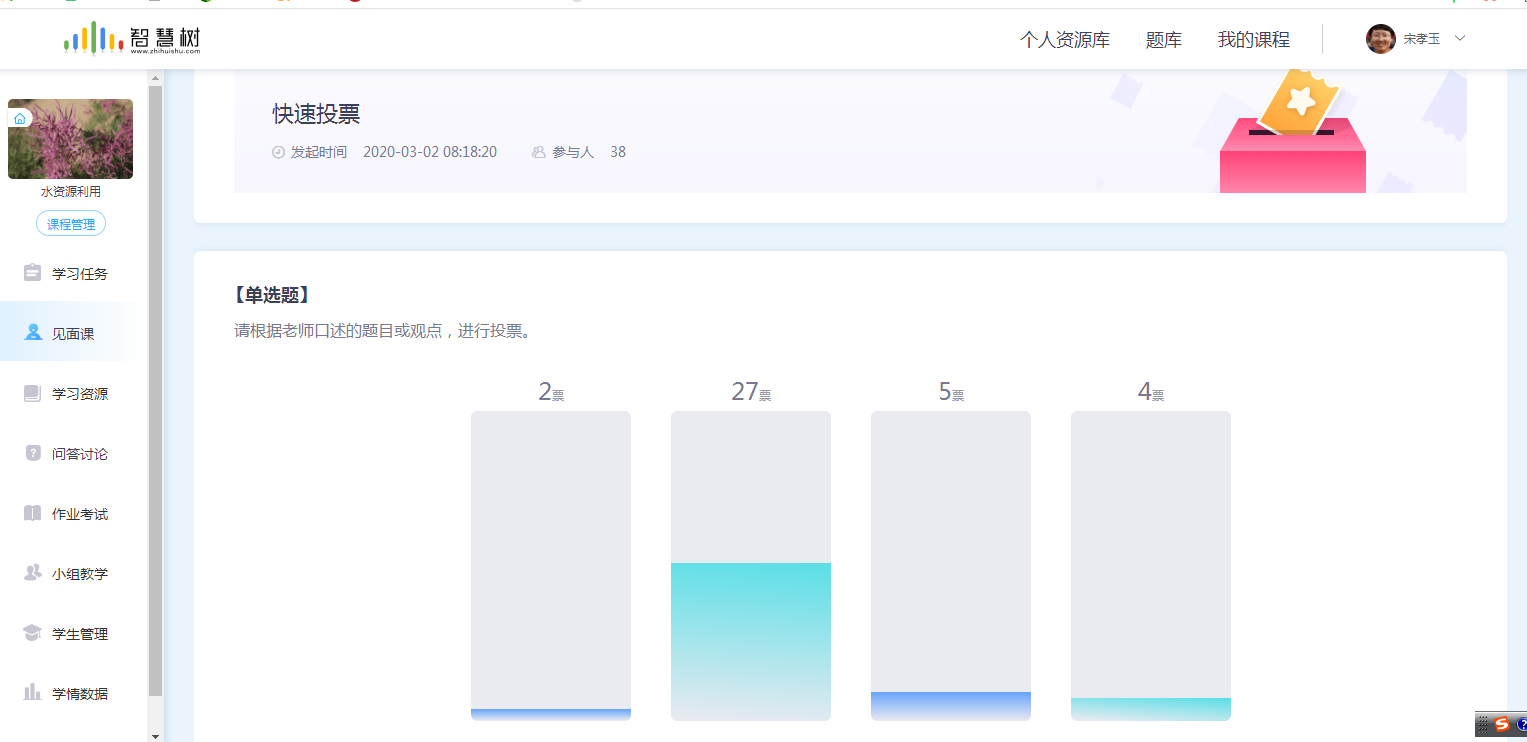Go to 我的课程 in top navigation

(1253, 40)
